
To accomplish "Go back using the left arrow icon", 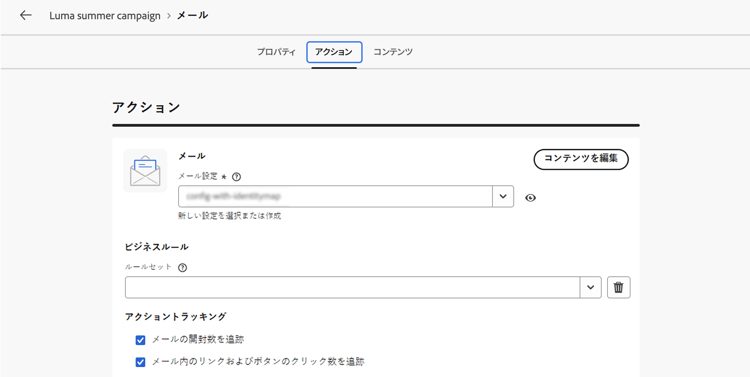I will (25, 15).
